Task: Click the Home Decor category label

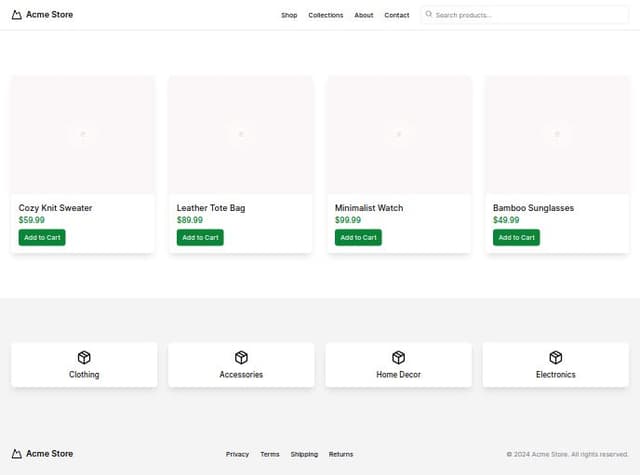Action: coord(398,375)
